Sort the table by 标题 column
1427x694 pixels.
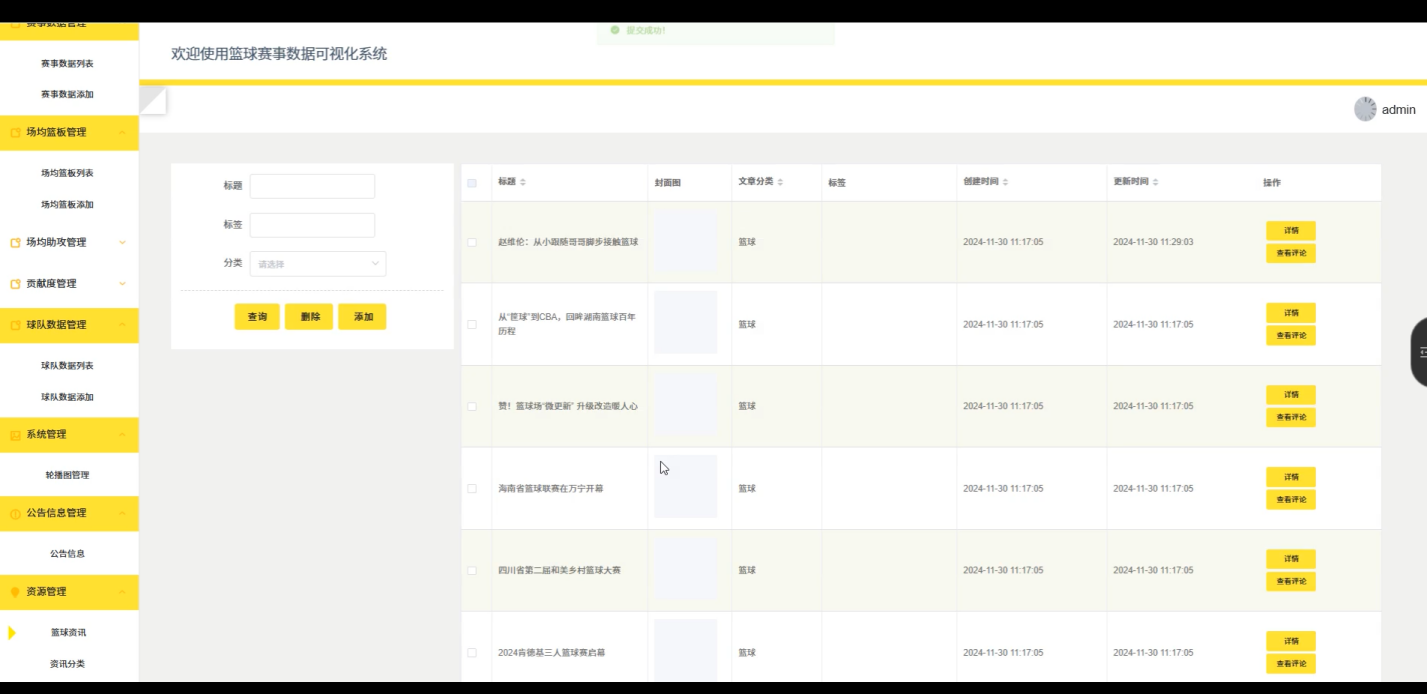523,182
